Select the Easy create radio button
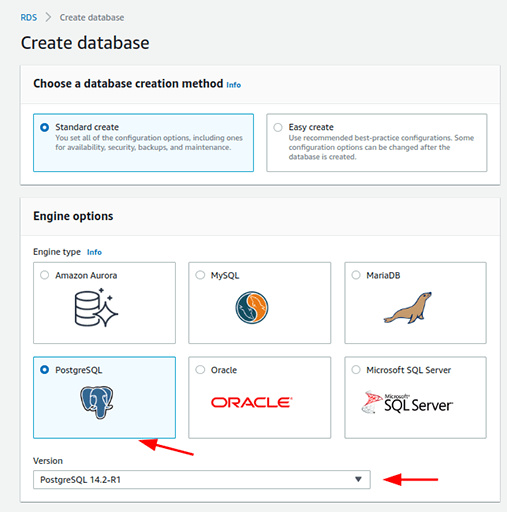 [278, 127]
